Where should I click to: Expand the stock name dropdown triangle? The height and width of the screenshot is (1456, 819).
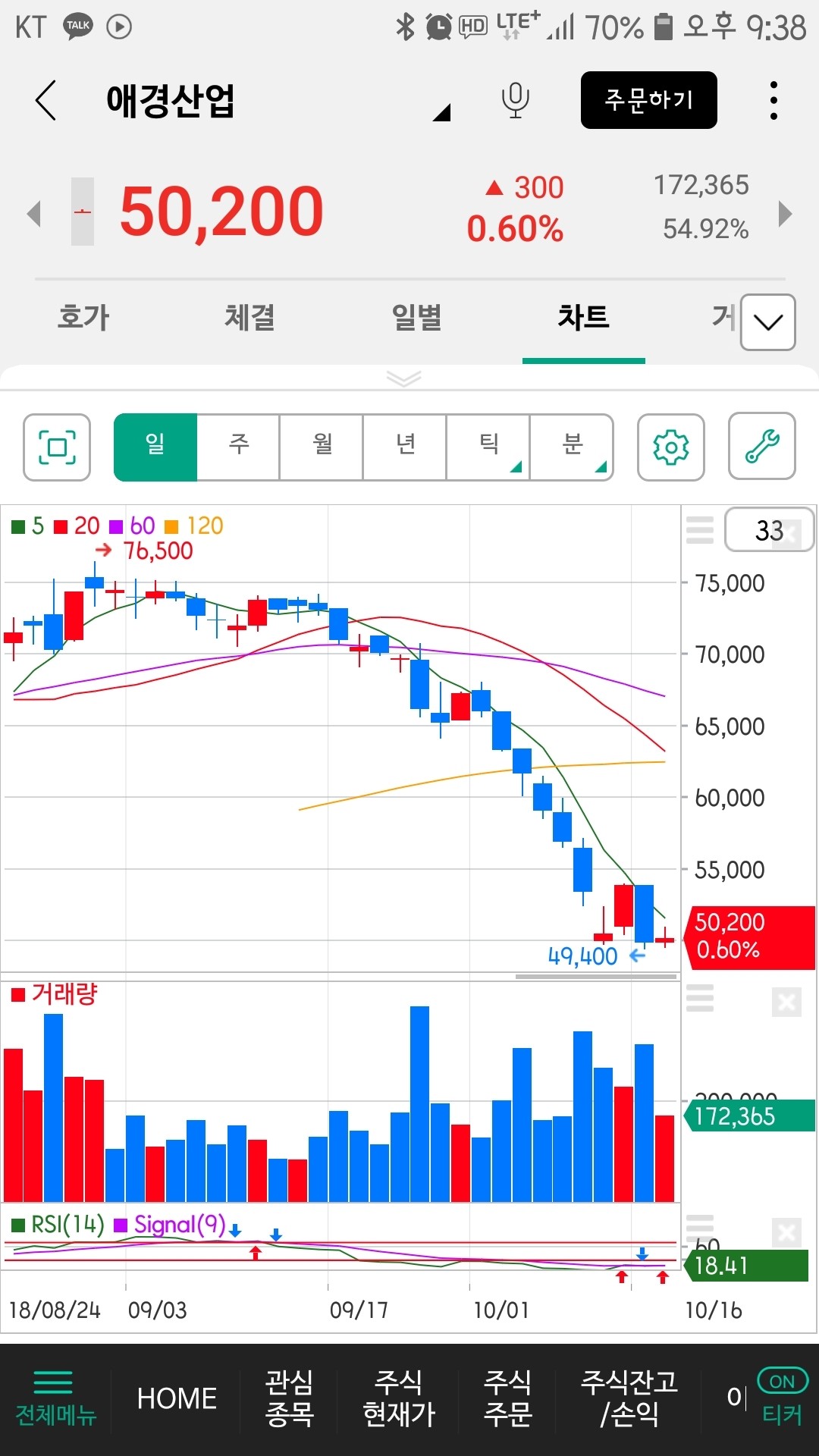441,113
